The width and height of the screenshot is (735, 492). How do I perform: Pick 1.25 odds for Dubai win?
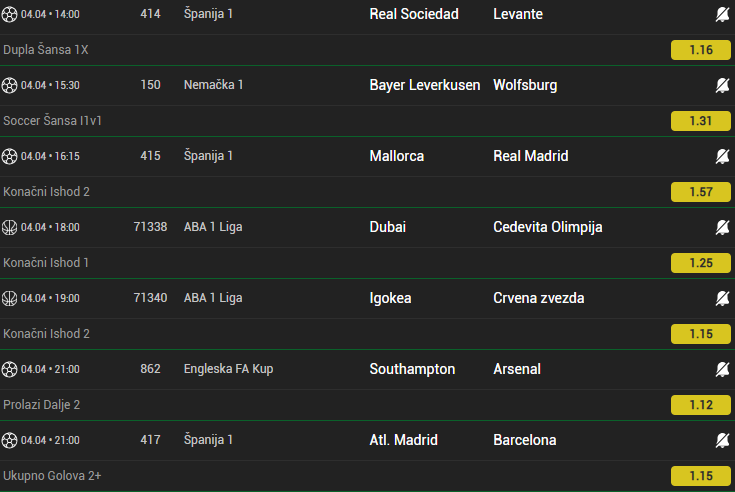(700, 262)
